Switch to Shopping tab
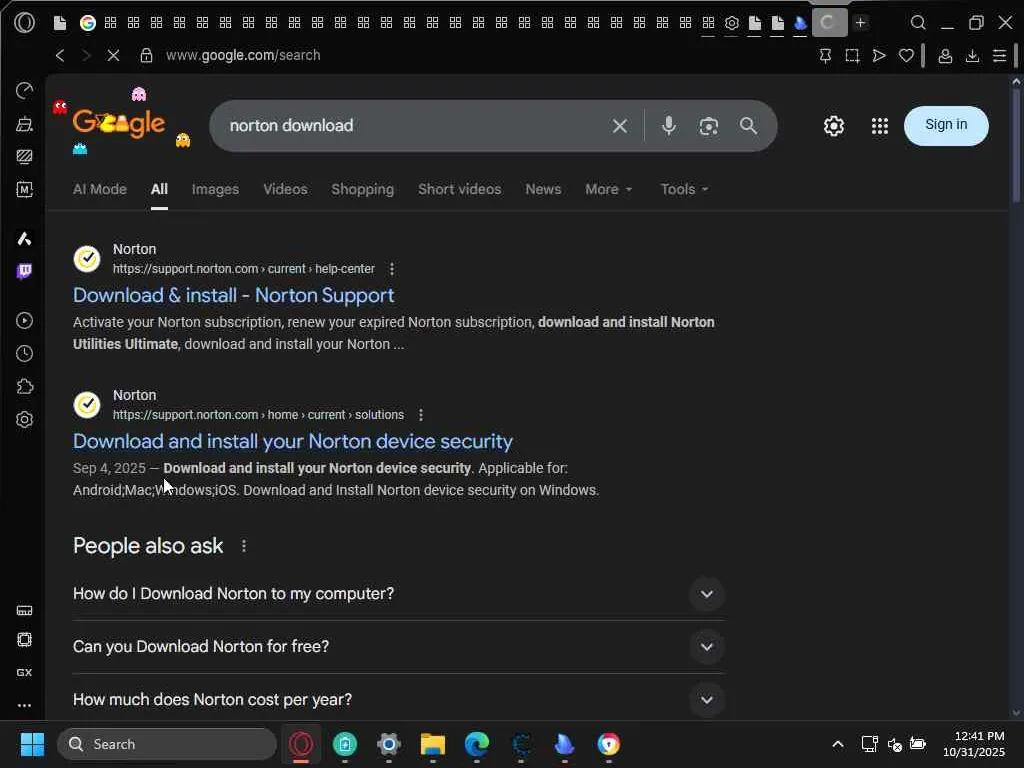1024x768 pixels. [x=362, y=189]
